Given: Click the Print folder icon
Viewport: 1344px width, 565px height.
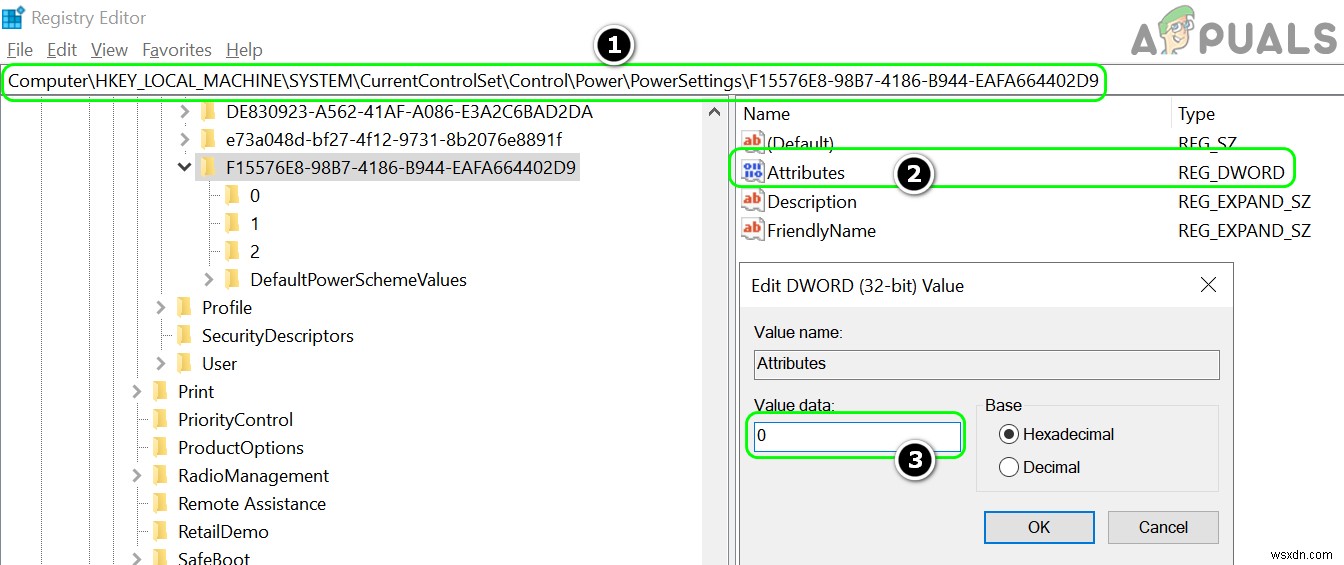Looking at the screenshot, I should [160, 391].
